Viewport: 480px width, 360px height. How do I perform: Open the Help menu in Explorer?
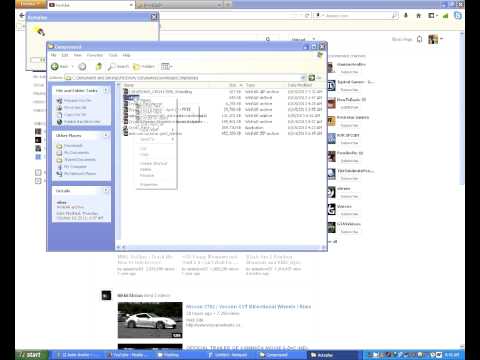[x=126, y=55]
